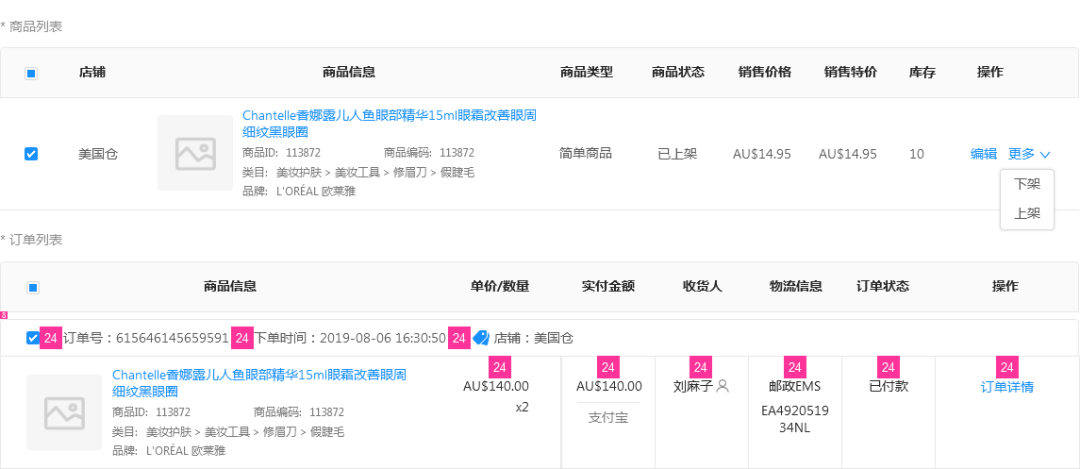
Task: Toggle the 商品列表 header select-all checkbox
Action: [x=31, y=73]
